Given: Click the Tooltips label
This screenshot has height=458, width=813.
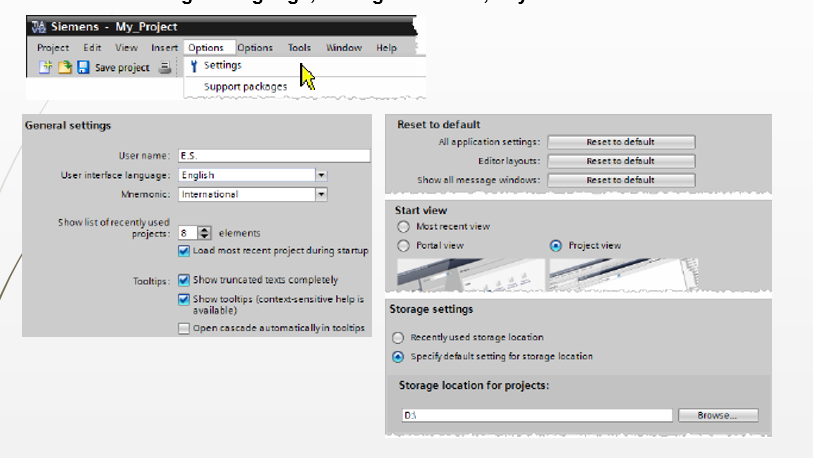Looking at the screenshot, I should coord(151,281).
